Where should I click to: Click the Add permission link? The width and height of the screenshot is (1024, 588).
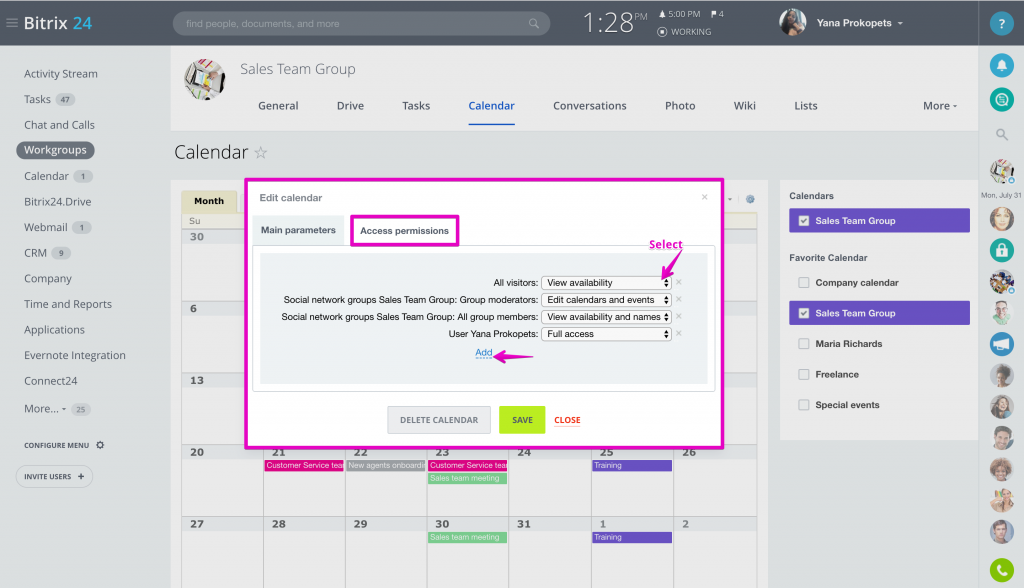pyautogui.click(x=484, y=353)
